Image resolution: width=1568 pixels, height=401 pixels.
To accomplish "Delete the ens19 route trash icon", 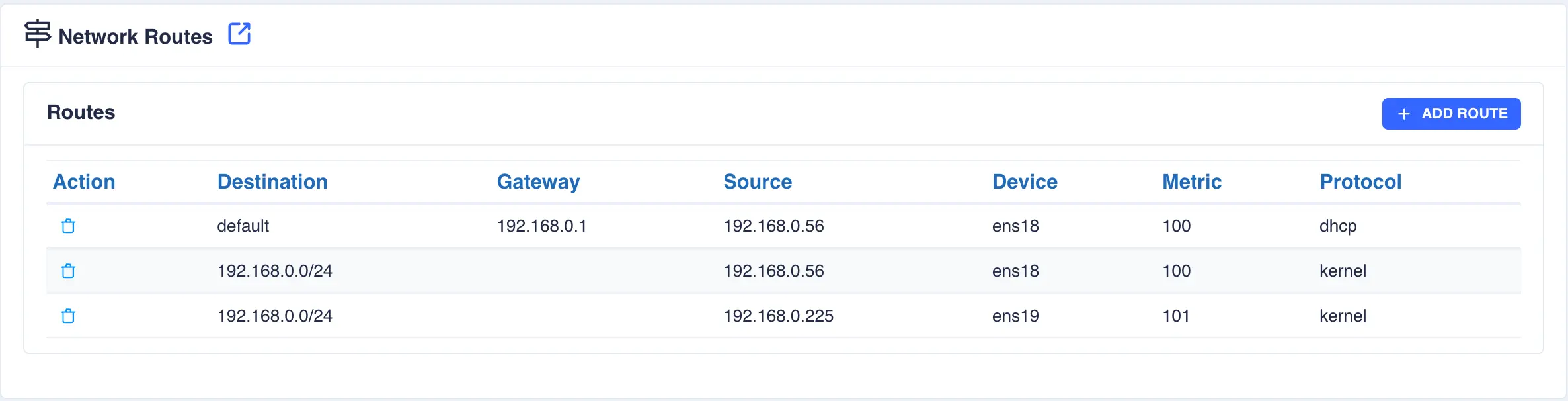I will 68,316.
